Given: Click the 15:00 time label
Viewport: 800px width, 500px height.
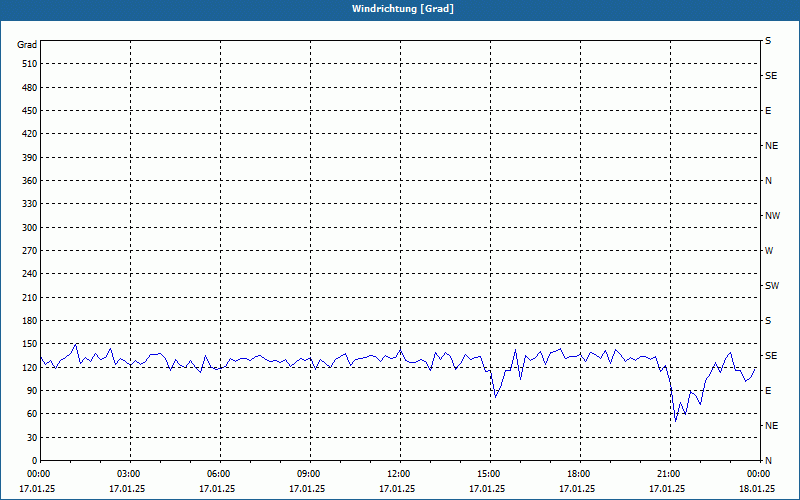Looking at the screenshot, I should click(490, 474).
